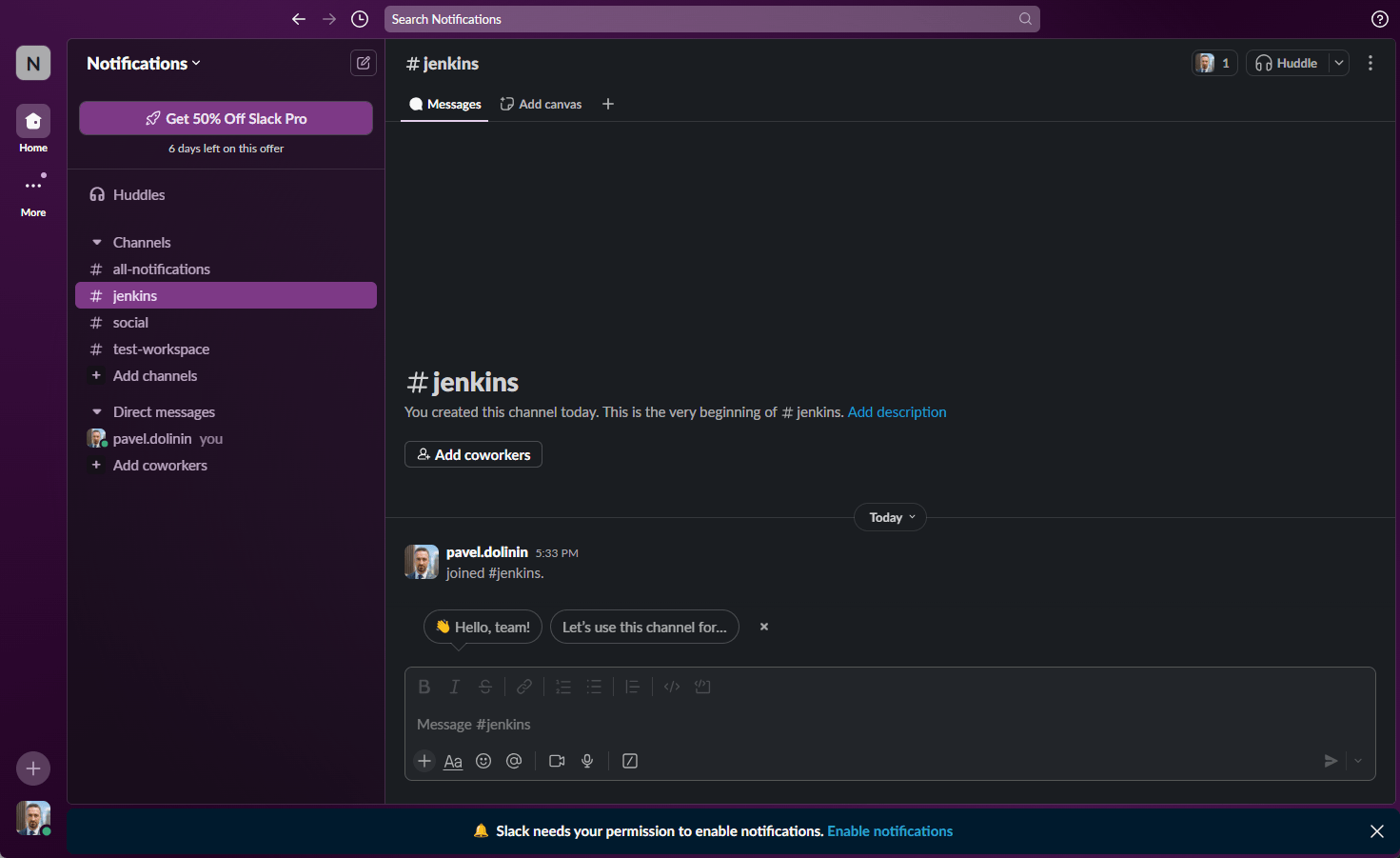1400x858 pixels.
Task: Collapse the Direct messages section
Action: click(97, 412)
